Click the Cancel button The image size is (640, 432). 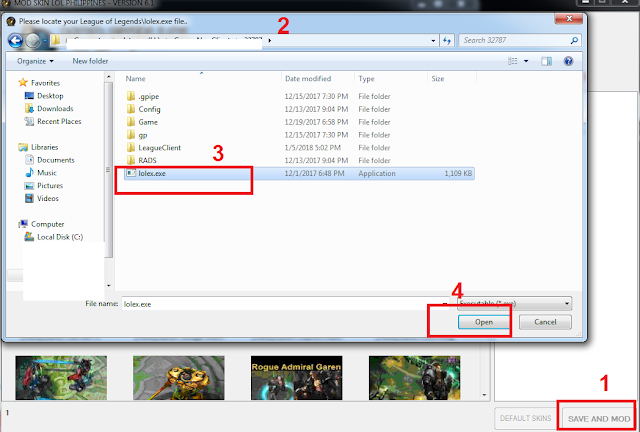(x=545, y=322)
